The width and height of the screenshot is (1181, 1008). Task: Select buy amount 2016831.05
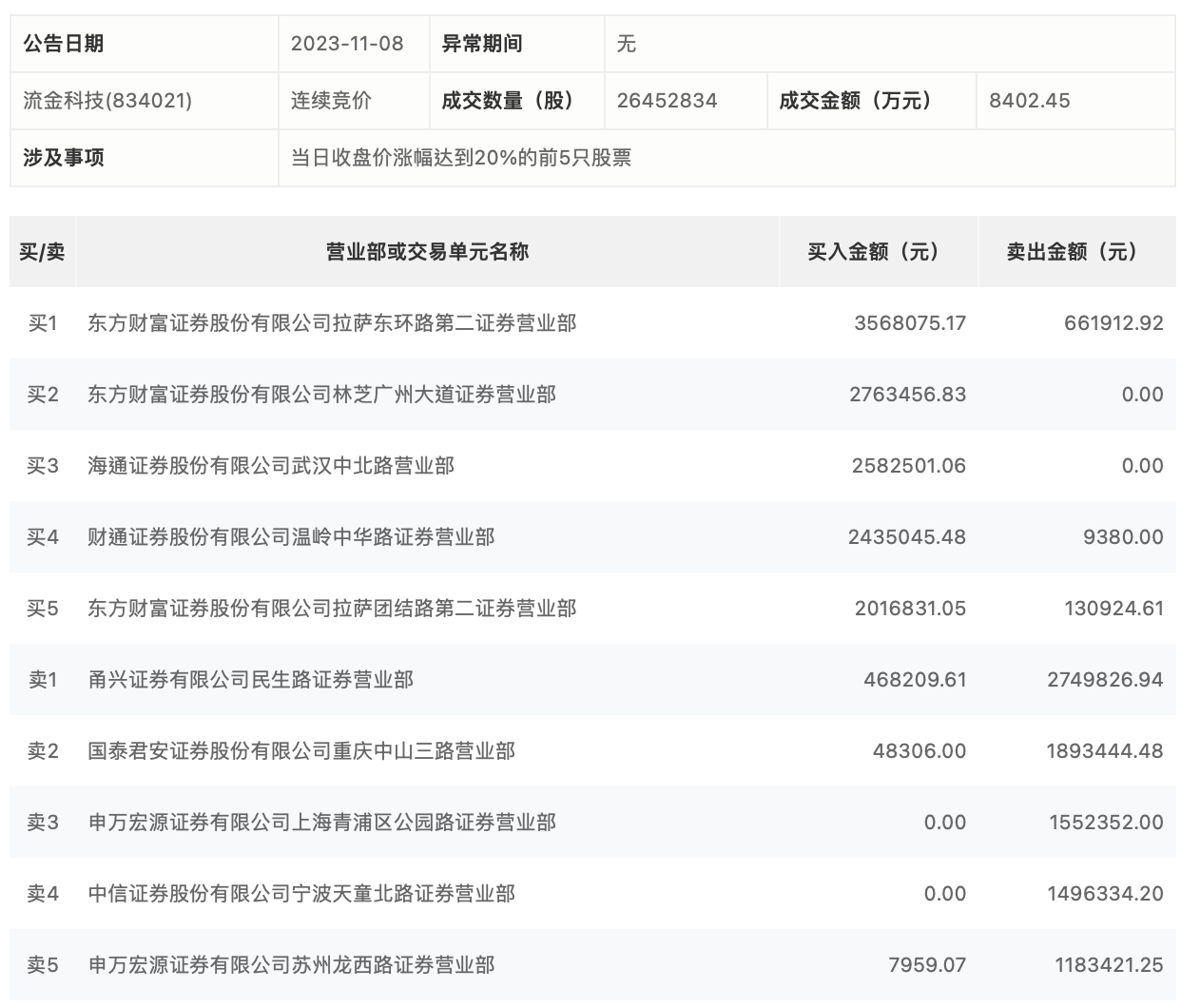pos(910,609)
